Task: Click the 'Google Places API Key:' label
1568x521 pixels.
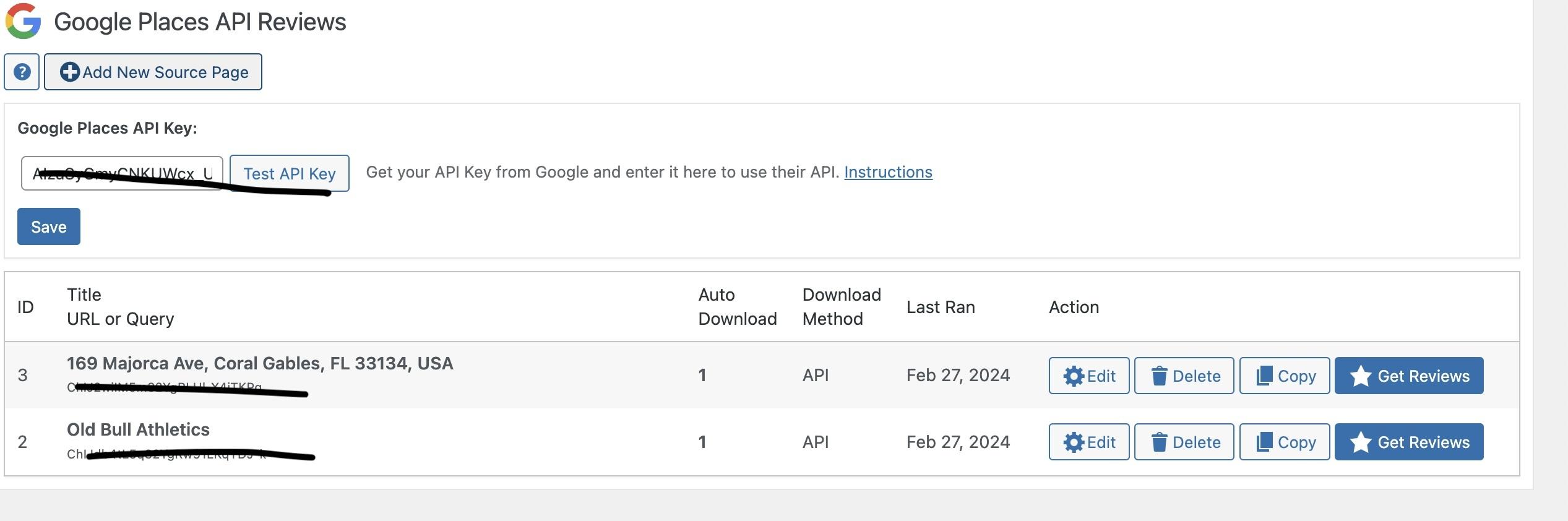Action: click(107, 128)
